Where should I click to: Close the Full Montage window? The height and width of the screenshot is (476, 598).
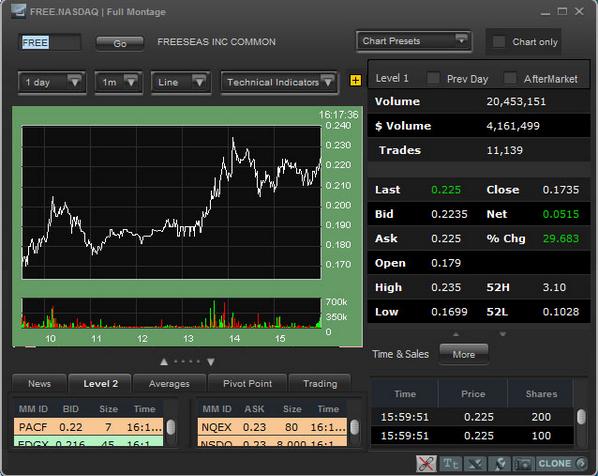pos(579,11)
